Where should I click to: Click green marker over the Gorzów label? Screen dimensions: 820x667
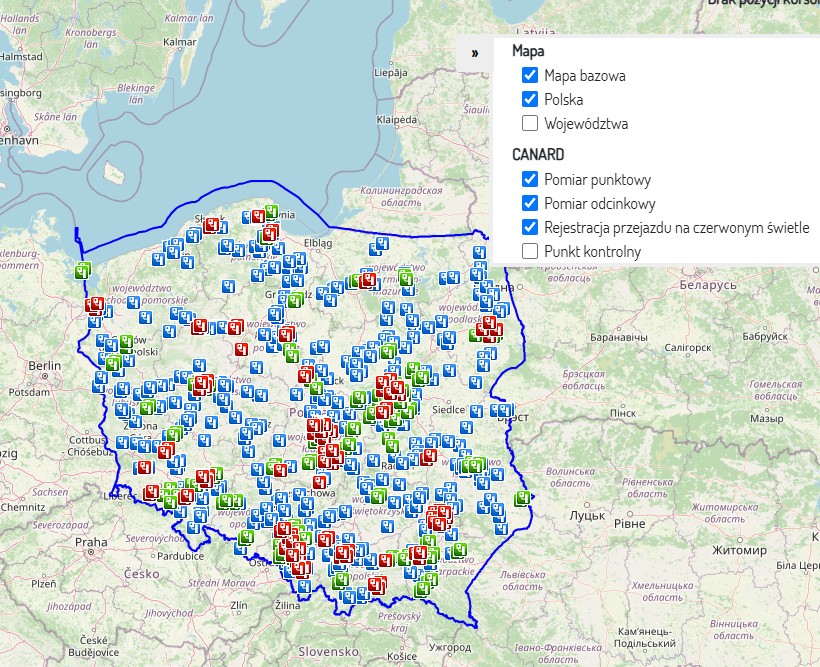pyautogui.click(x=126, y=343)
